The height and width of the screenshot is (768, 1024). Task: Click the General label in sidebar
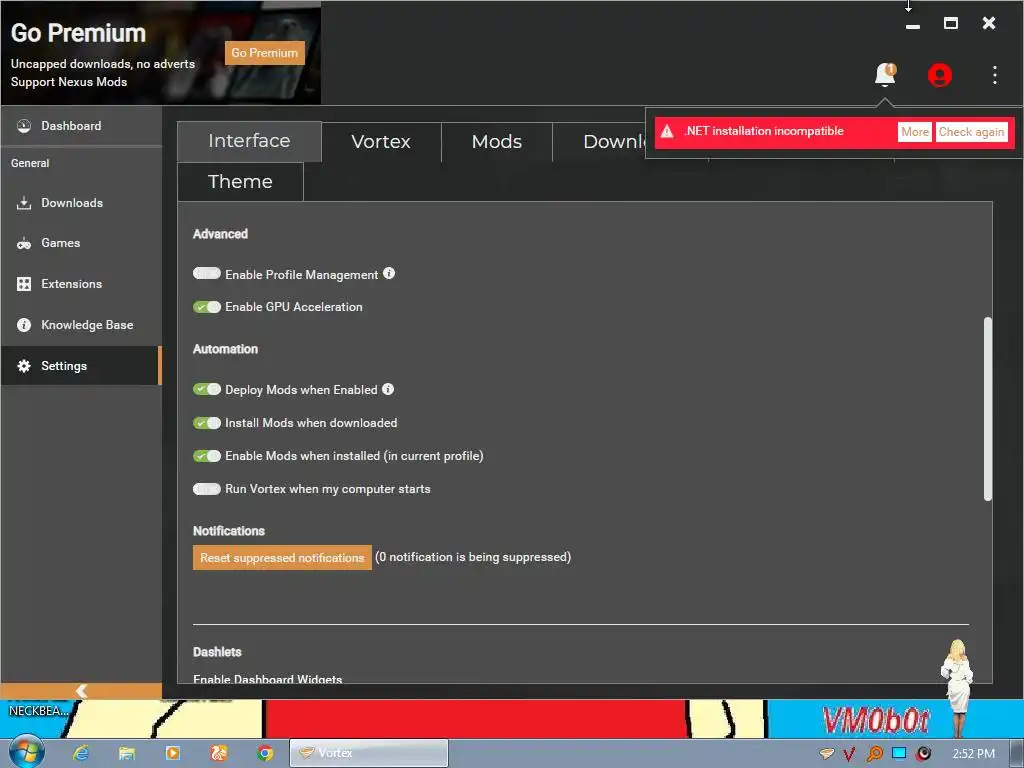(x=30, y=163)
